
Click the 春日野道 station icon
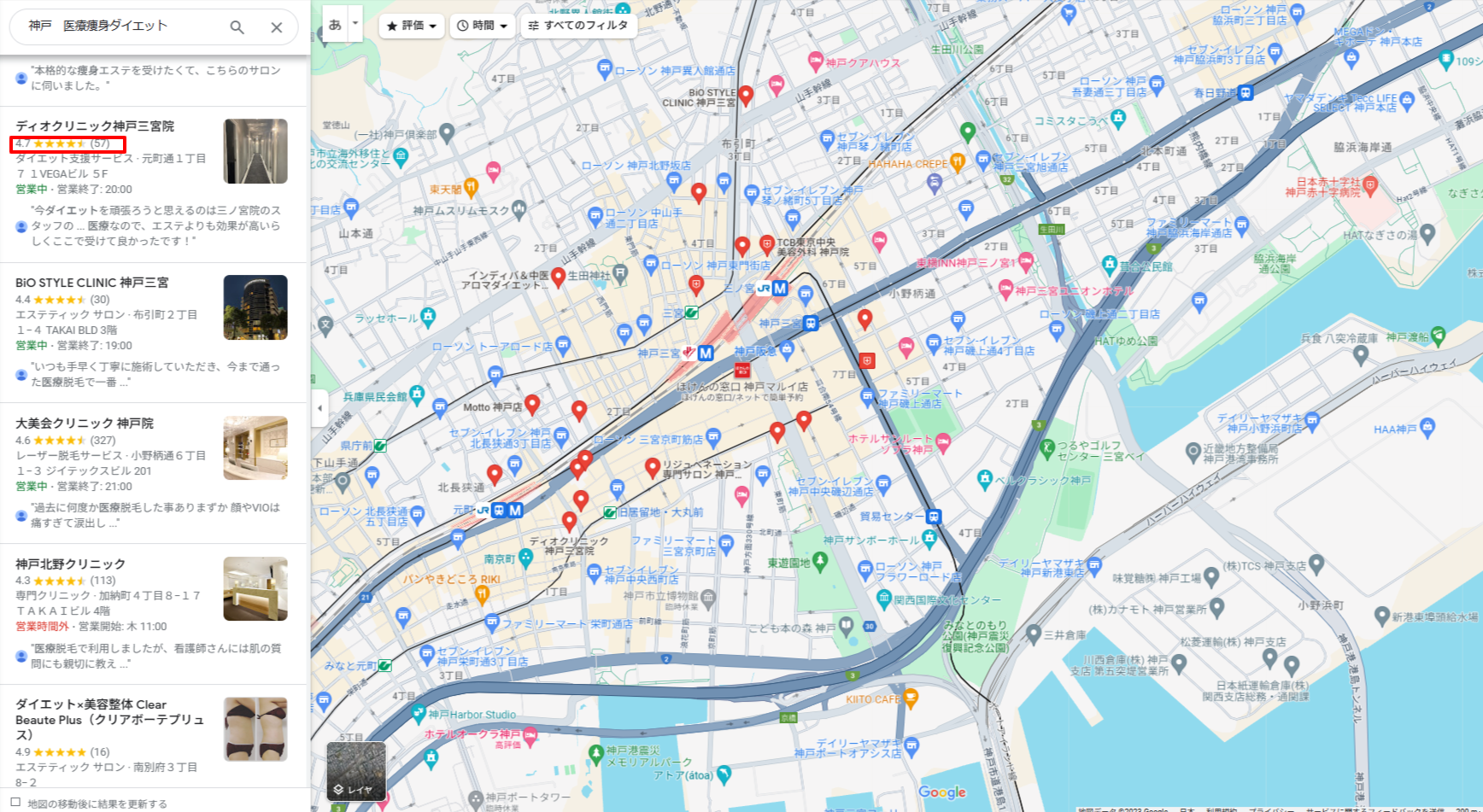(x=1246, y=92)
